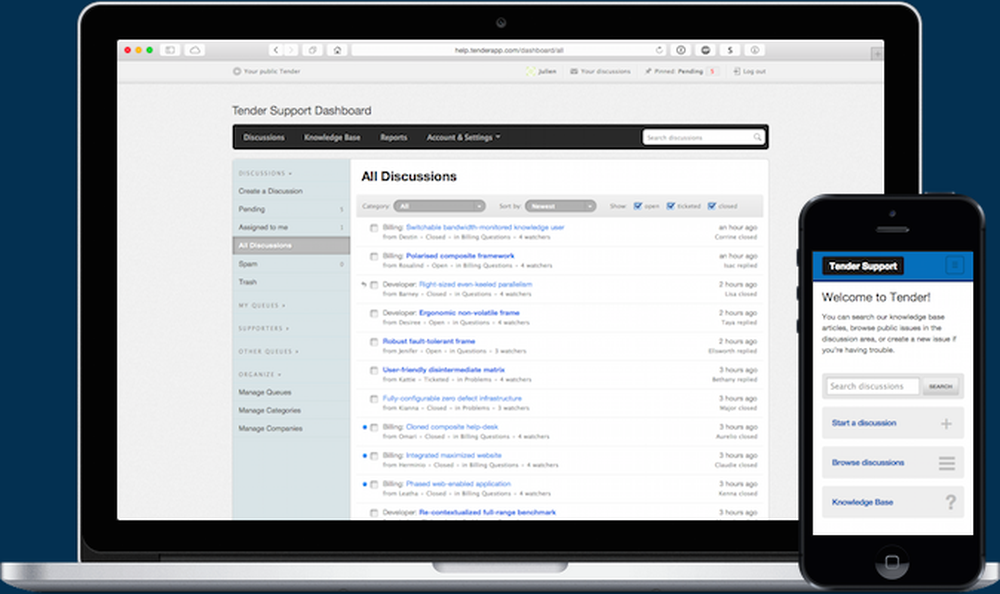Viewport: 1000px width, 594px height.
Task: Open Your discussions via the envelope icon
Action: point(572,71)
